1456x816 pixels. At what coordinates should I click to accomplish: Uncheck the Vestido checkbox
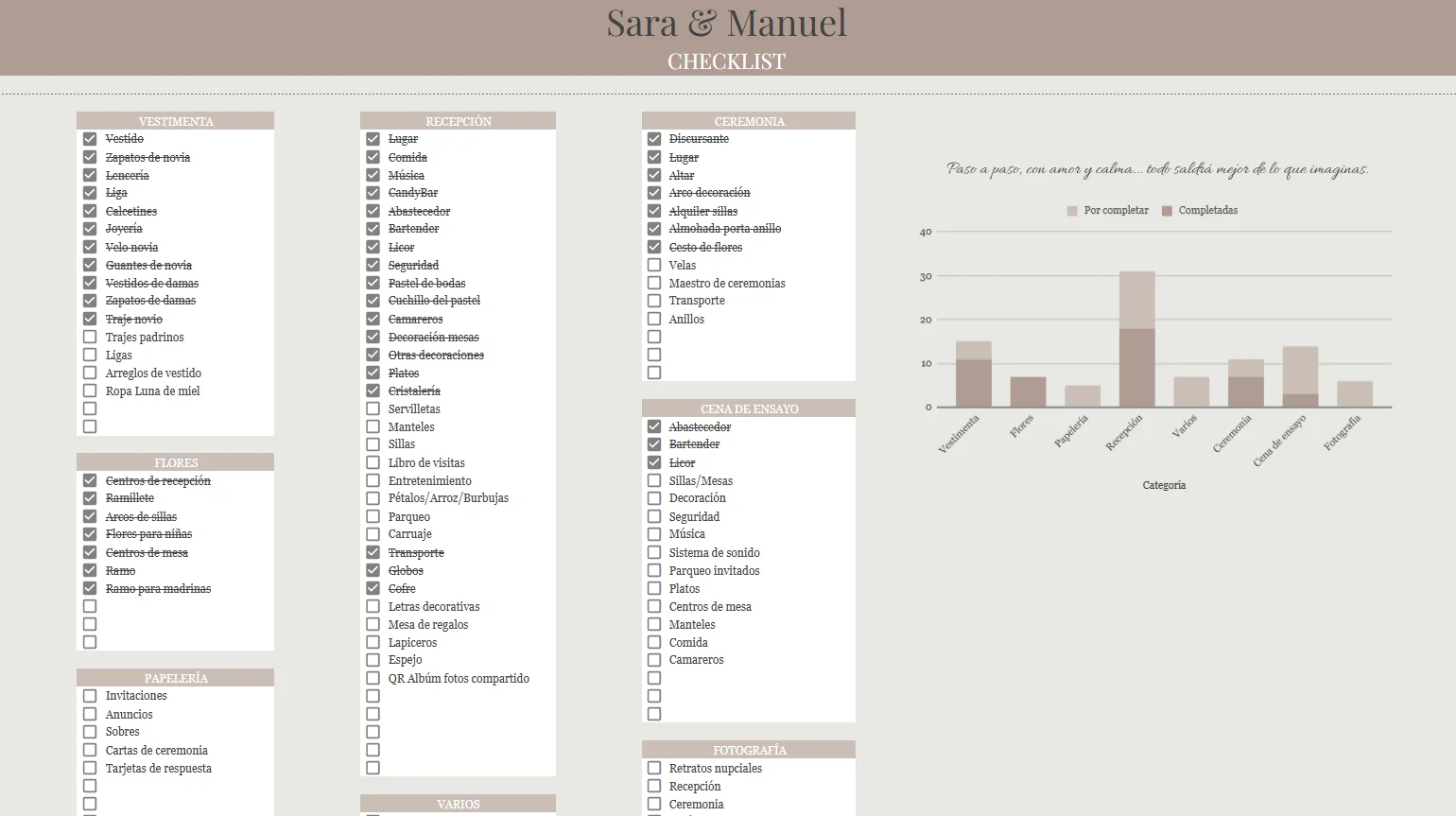(x=90, y=139)
